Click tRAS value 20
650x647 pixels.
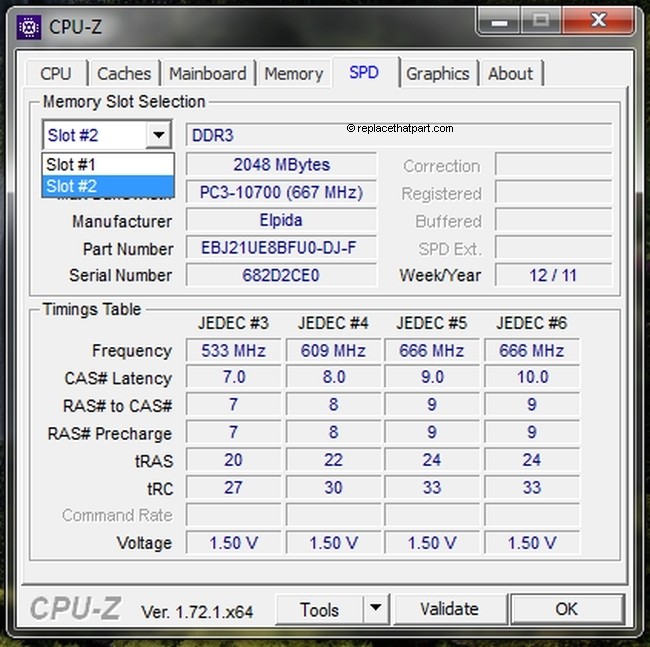pos(233,460)
